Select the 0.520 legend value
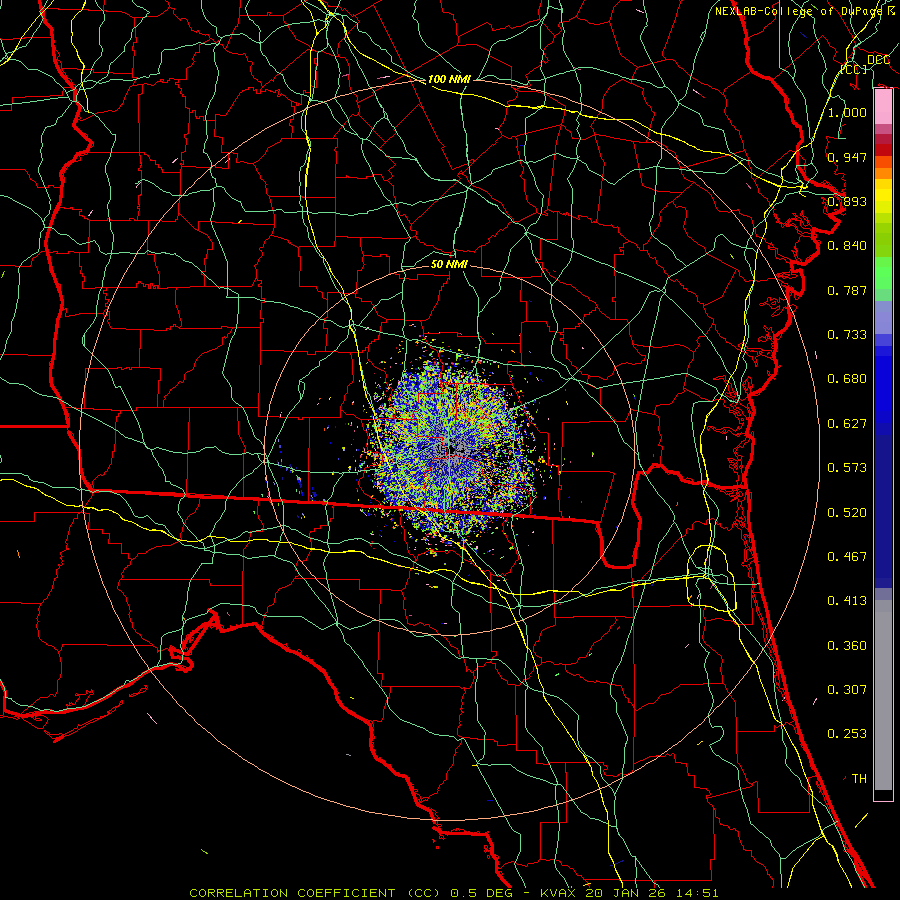The width and height of the screenshot is (900, 900). pyautogui.click(x=847, y=513)
